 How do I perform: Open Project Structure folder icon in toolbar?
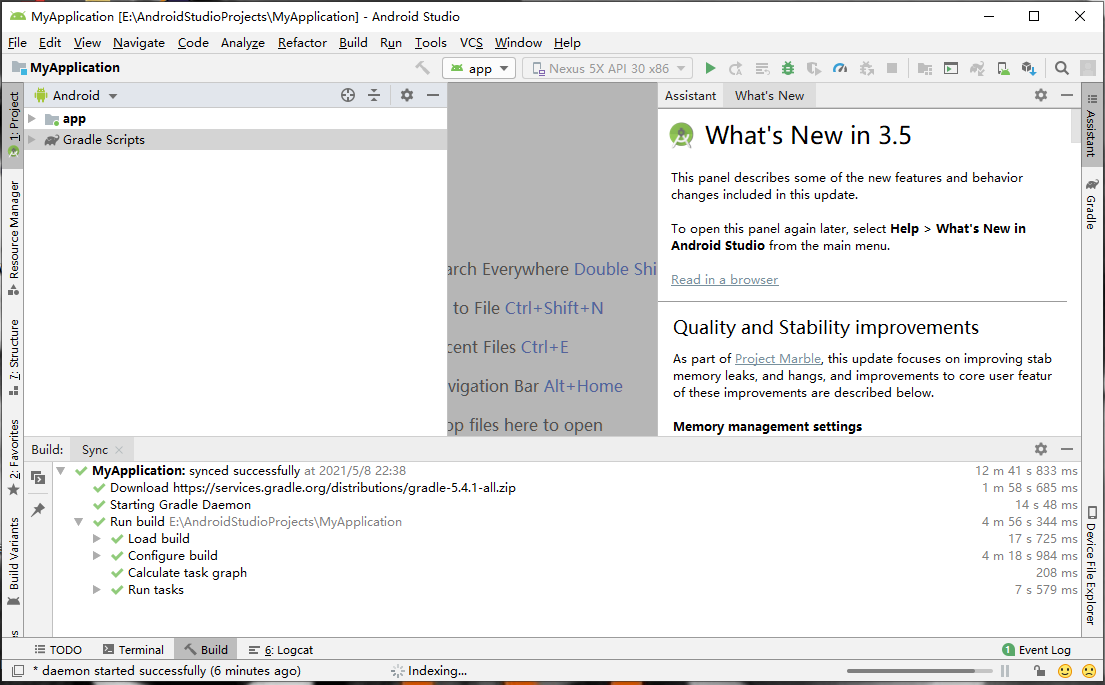[925, 68]
